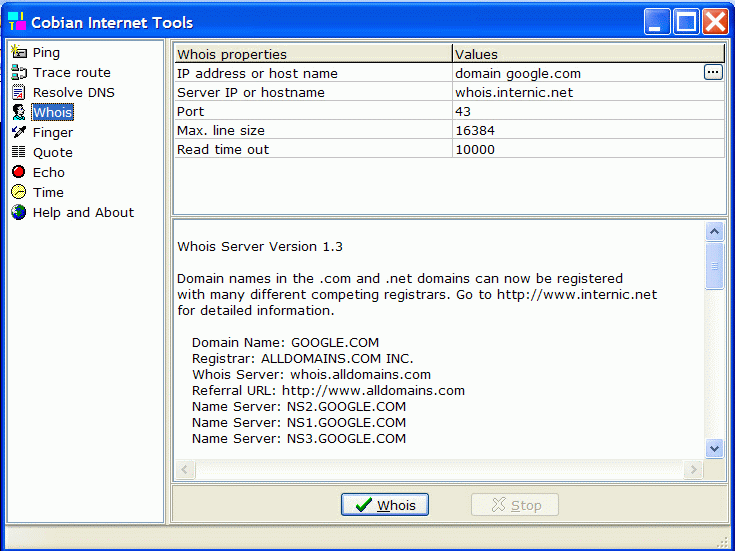Click the Help and About globe icon
Viewport: 735px width, 551px height.
[x=19, y=212]
